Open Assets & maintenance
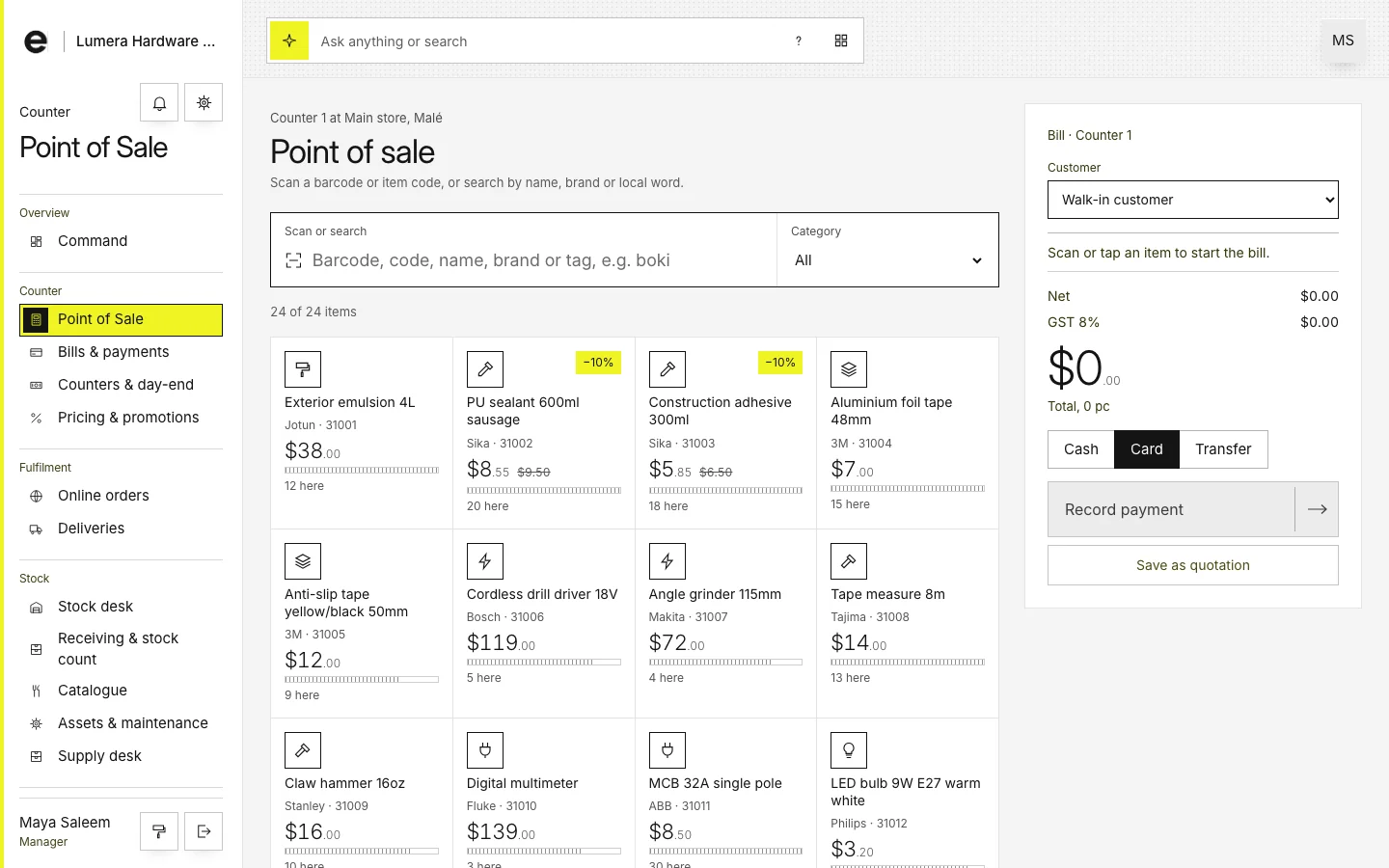Viewport: 1389px width, 868px height. [121, 723]
